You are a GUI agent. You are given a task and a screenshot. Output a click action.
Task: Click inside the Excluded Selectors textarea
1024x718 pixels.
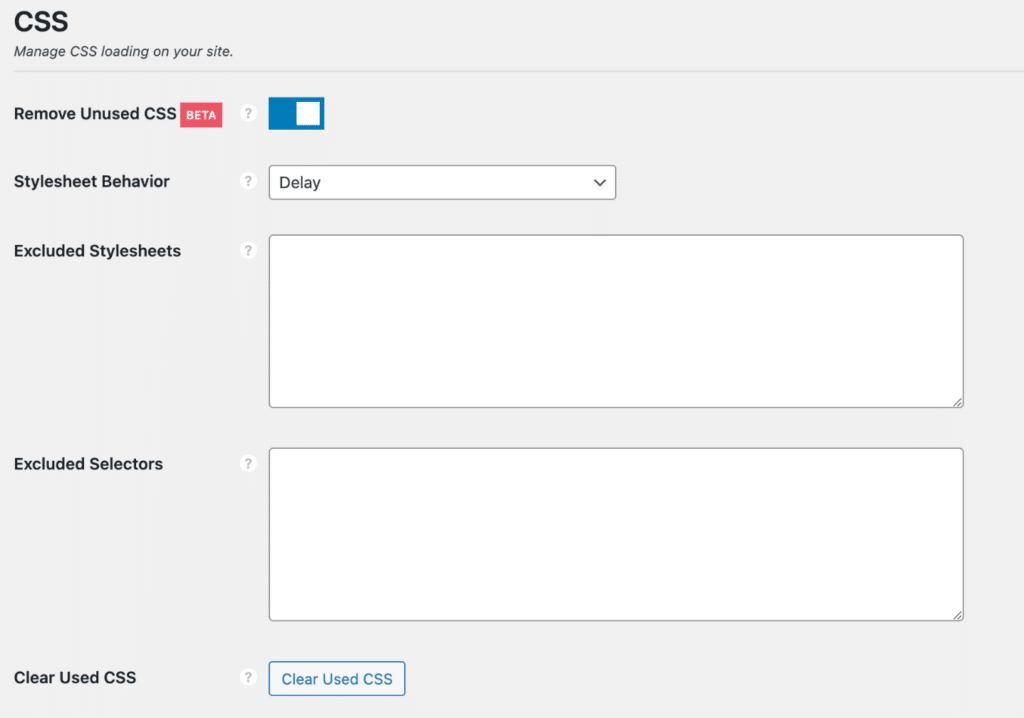615,533
